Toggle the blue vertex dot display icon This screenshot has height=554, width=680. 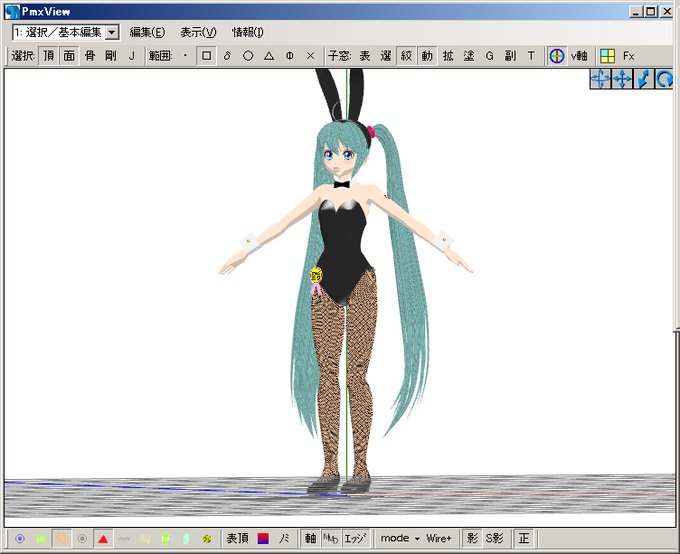[x=20, y=539]
